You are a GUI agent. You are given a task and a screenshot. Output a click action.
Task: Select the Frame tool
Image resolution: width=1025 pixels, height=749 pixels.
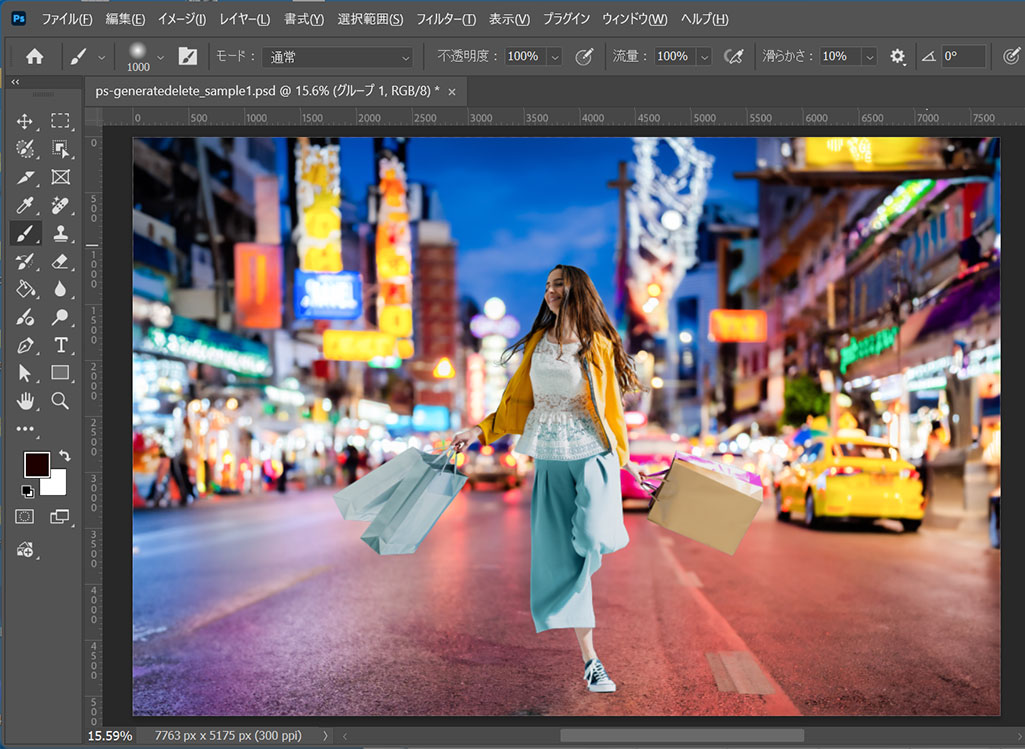click(60, 177)
